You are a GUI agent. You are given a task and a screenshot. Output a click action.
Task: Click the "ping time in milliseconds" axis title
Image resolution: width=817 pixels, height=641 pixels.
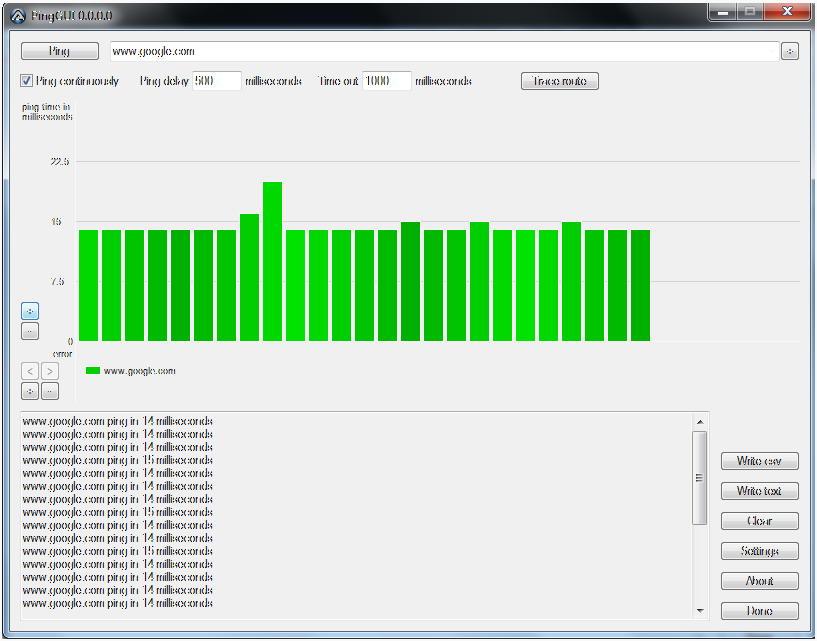pos(47,112)
